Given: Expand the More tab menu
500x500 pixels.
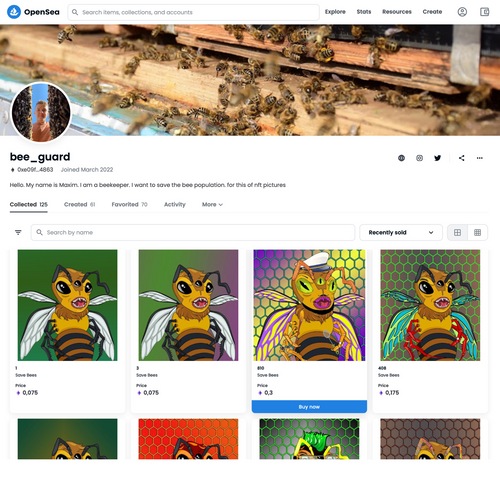Looking at the screenshot, I should 212,204.
